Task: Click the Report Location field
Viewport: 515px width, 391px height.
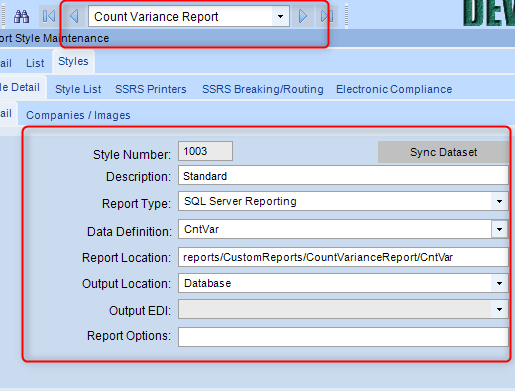Action: tap(343, 257)
